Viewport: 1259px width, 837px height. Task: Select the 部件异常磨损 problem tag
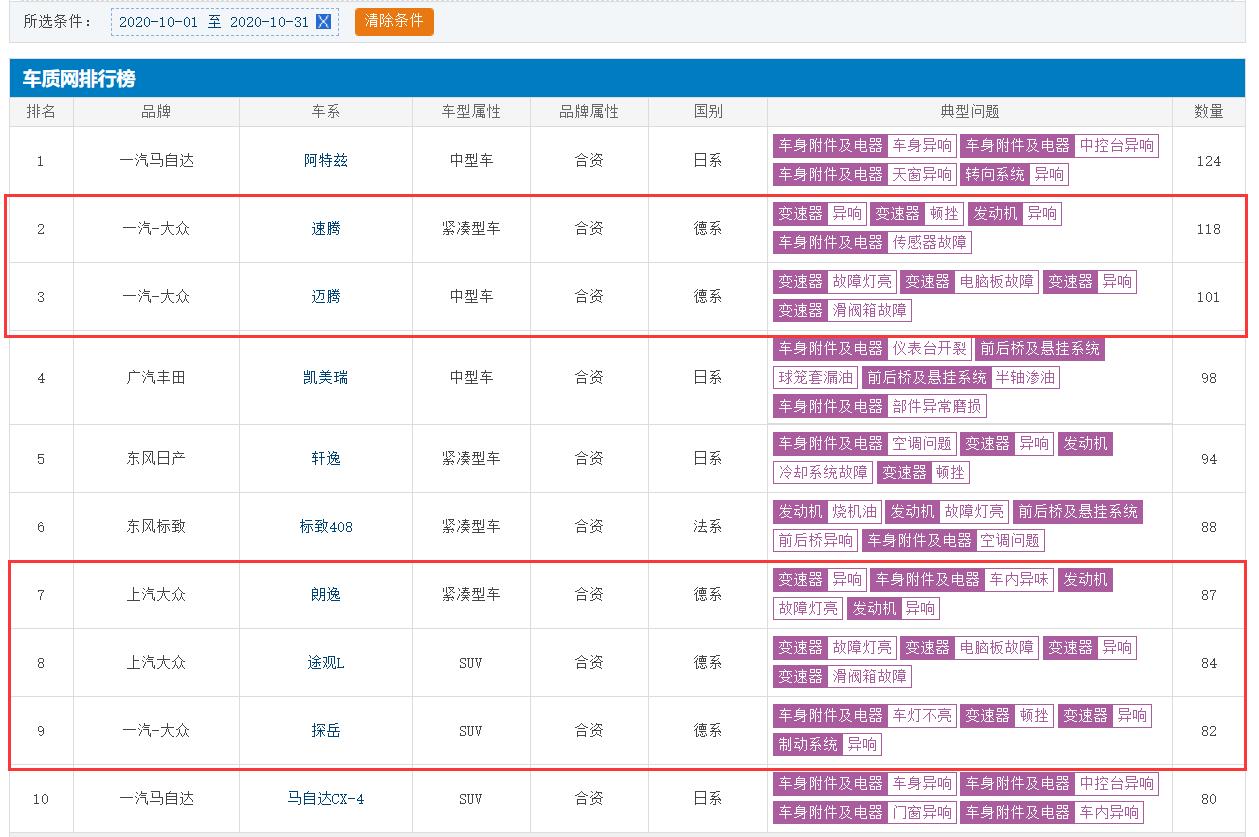coord(880,406)
